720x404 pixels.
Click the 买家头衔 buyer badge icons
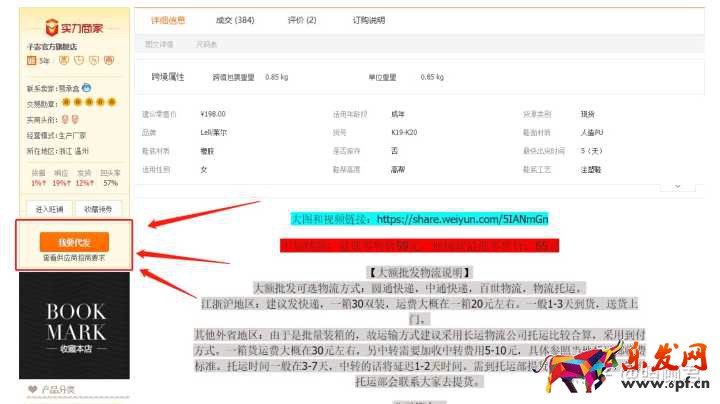click(70, 119)
